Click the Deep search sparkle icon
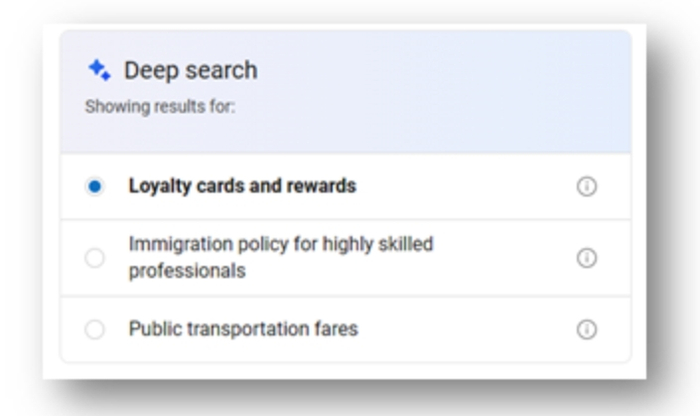This screenshot has height=416, width=700. pos(99,70)
